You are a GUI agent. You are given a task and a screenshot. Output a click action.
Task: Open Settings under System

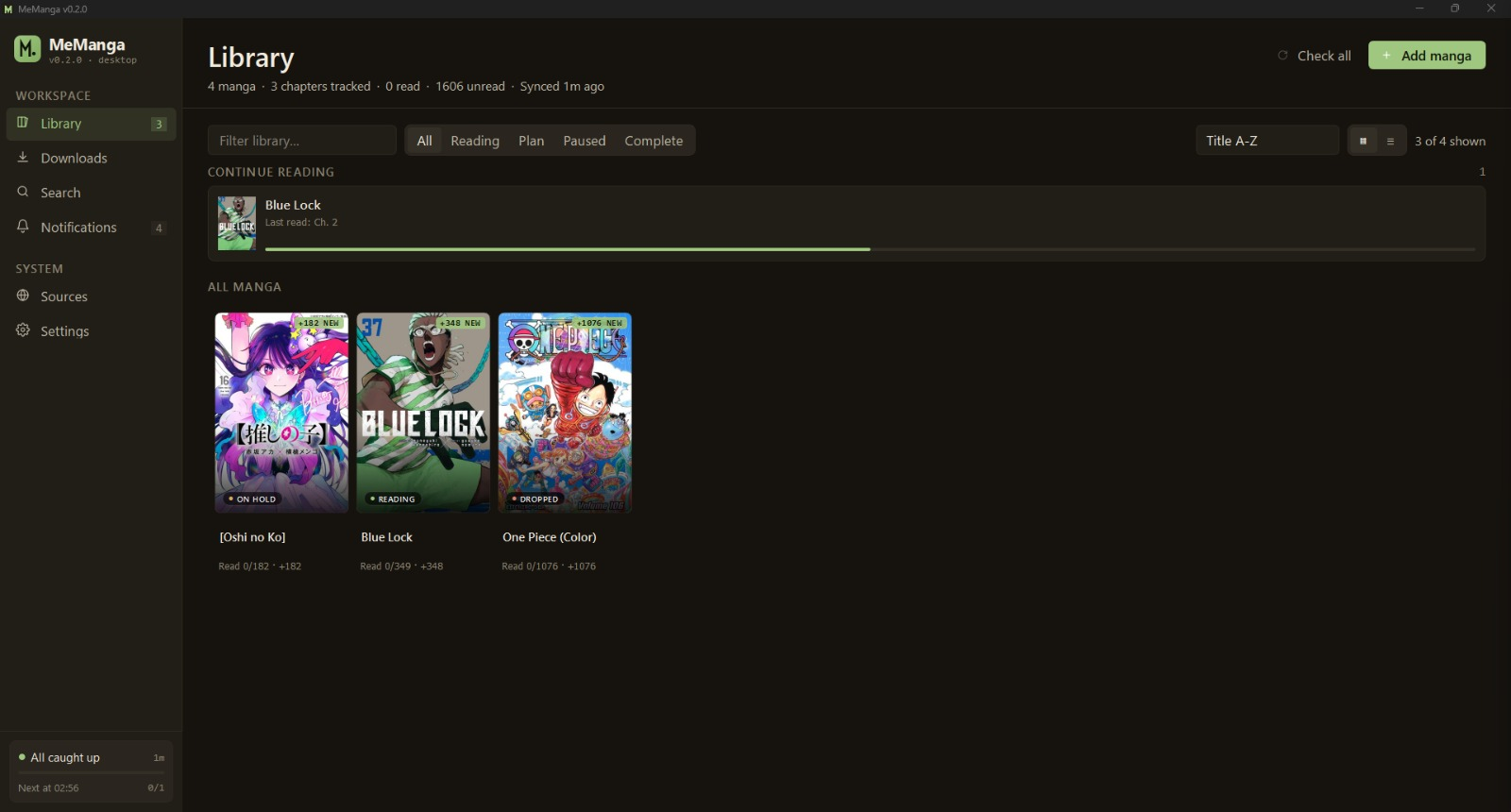click(x=92, y=330)
